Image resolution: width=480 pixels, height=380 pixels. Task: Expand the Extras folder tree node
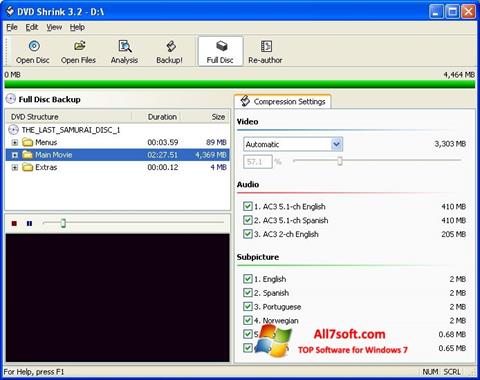(x=15, y=167)
